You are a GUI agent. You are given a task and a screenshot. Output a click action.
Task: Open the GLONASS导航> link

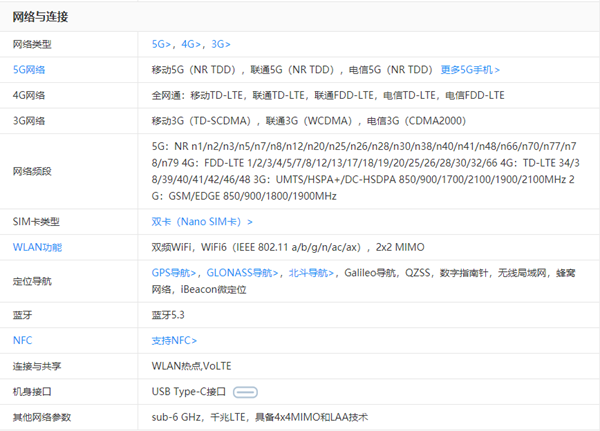242,272
